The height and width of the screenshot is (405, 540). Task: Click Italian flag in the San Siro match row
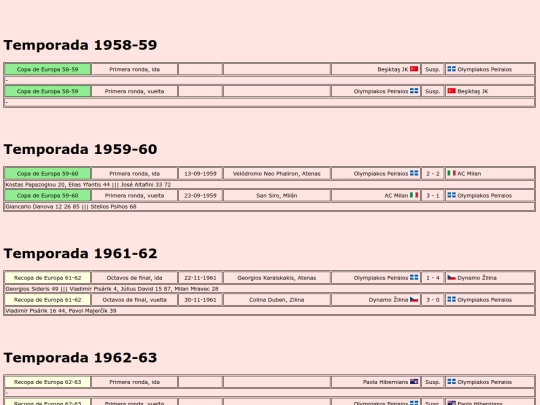tap(414, 195)
